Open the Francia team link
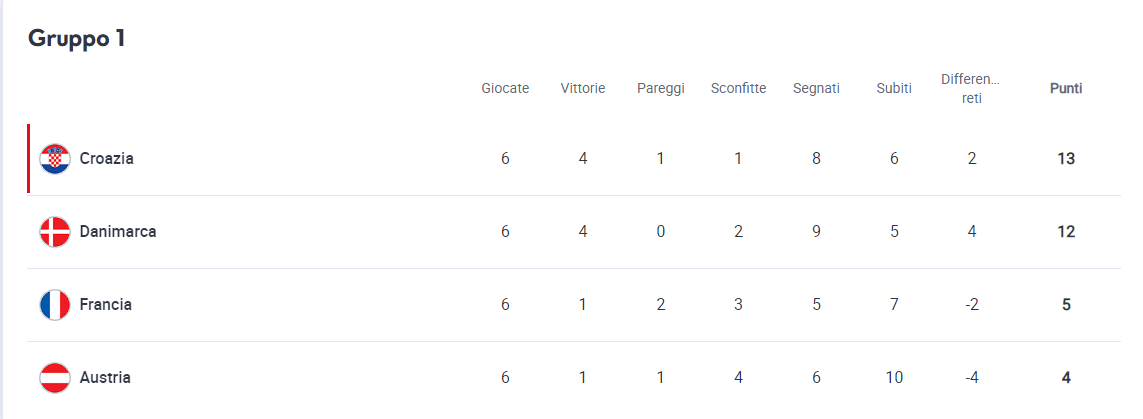The width and height of the screenshot is (1143, 419). 106,305
